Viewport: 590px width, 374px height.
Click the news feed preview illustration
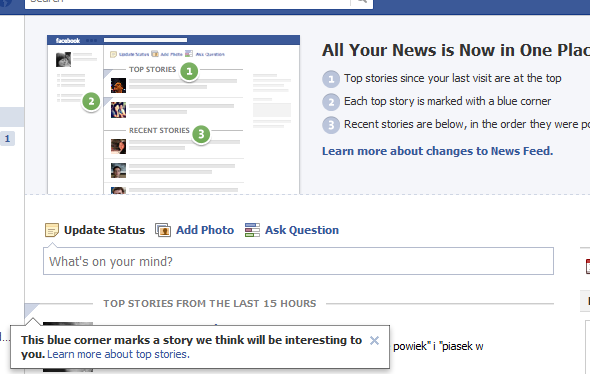click(x=173, y=115)
